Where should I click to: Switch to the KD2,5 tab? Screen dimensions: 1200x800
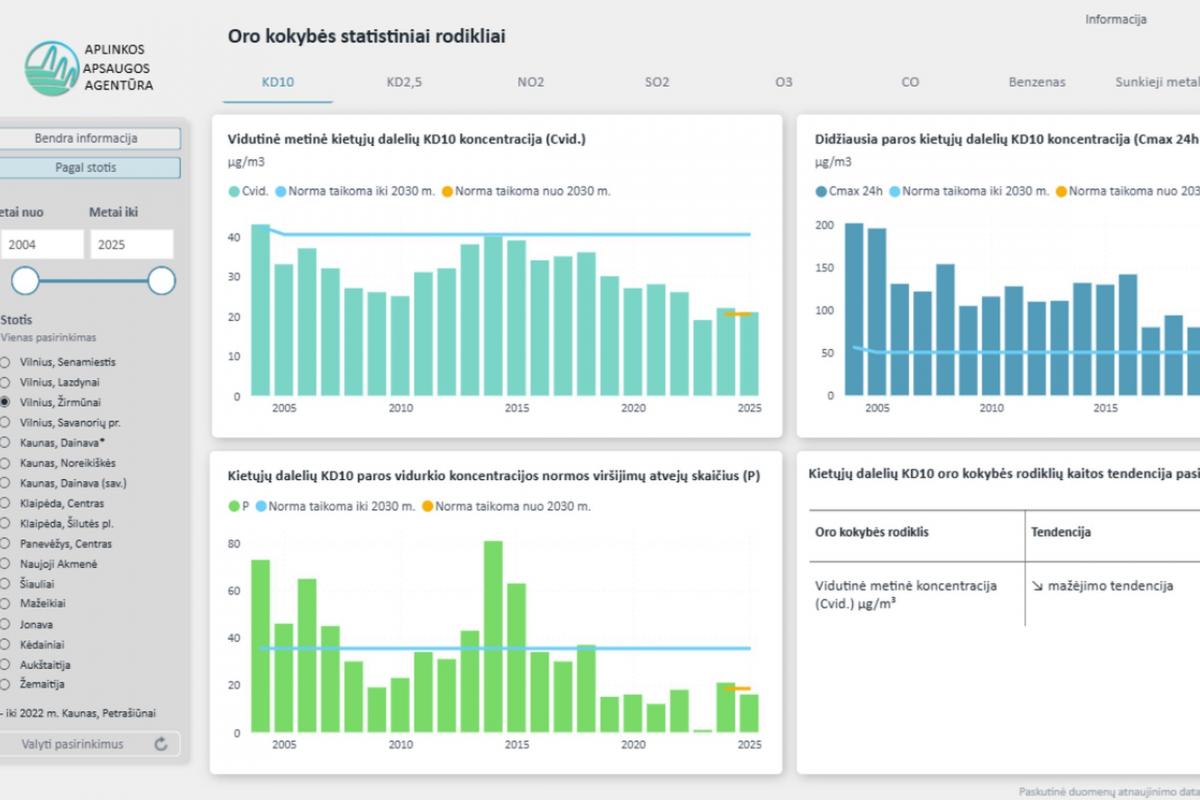(x=404, y=82)
